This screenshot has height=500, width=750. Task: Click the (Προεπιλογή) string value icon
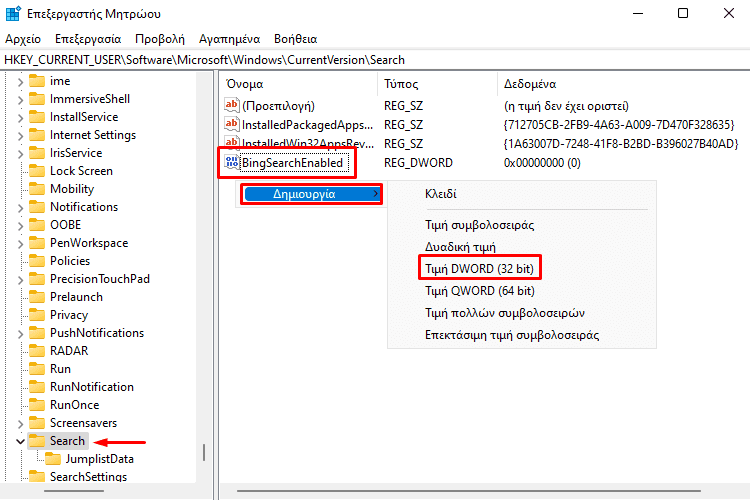click(232, 105)
